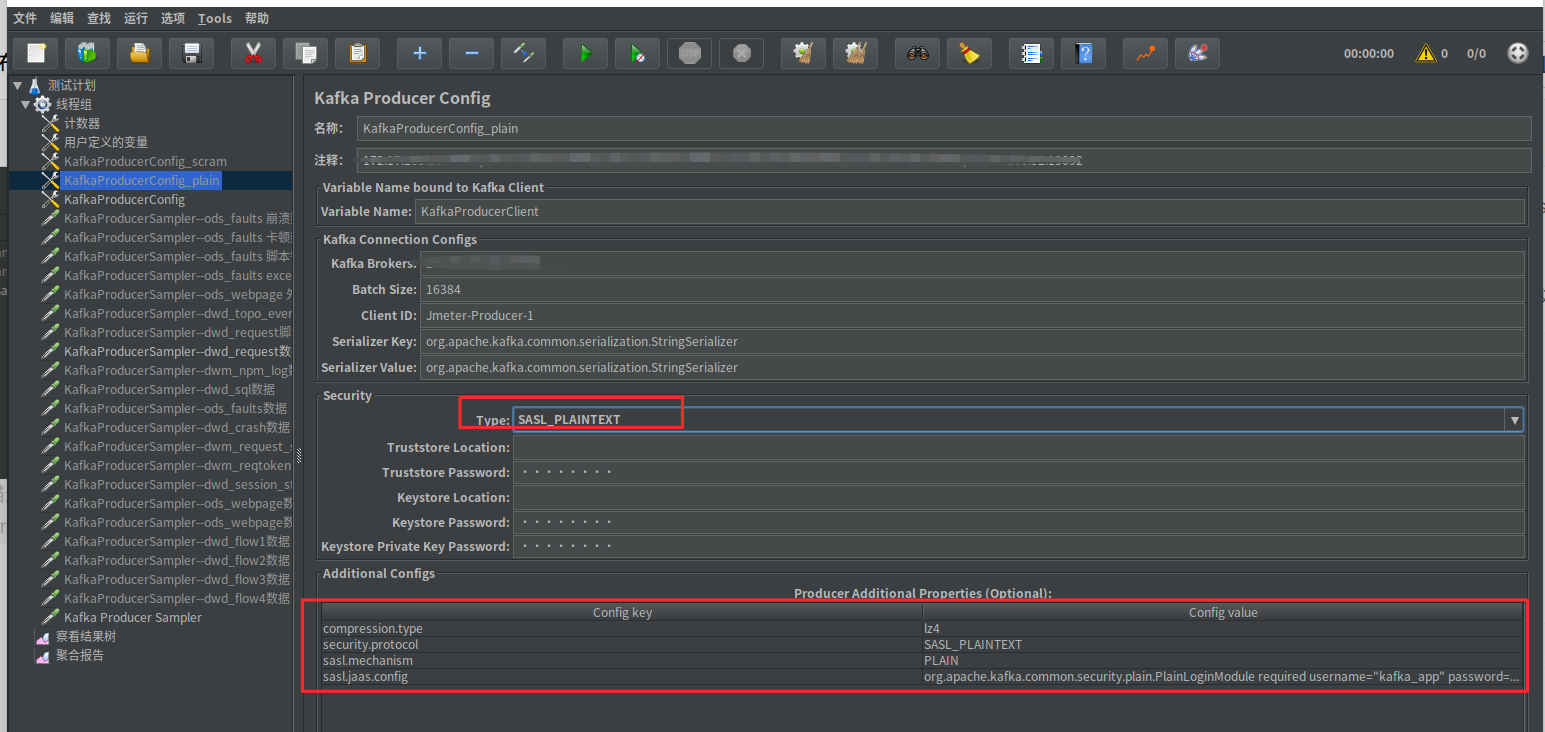Click the last toolbar plugin icon
Screen dimensions: 1545x732
coord(1198,53)
